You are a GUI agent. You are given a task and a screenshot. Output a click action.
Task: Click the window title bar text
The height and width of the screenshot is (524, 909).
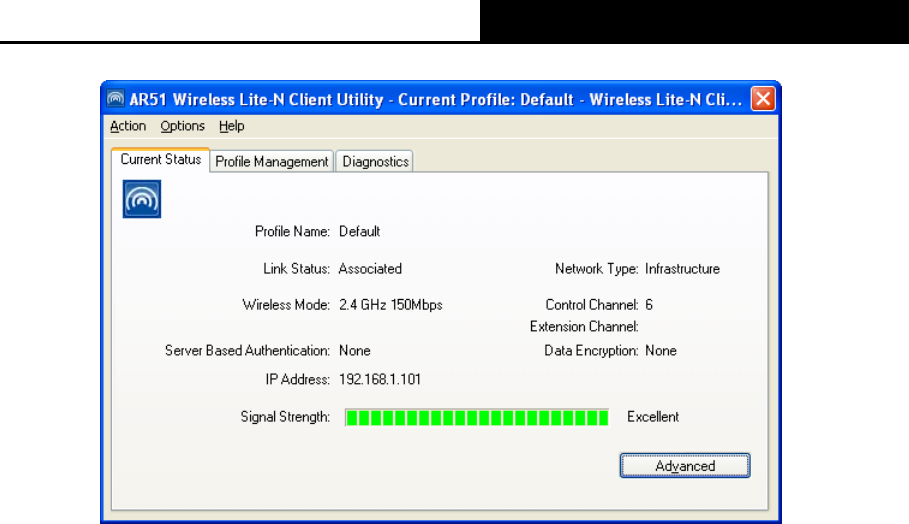pyautogui.click(x=436, y=99)
